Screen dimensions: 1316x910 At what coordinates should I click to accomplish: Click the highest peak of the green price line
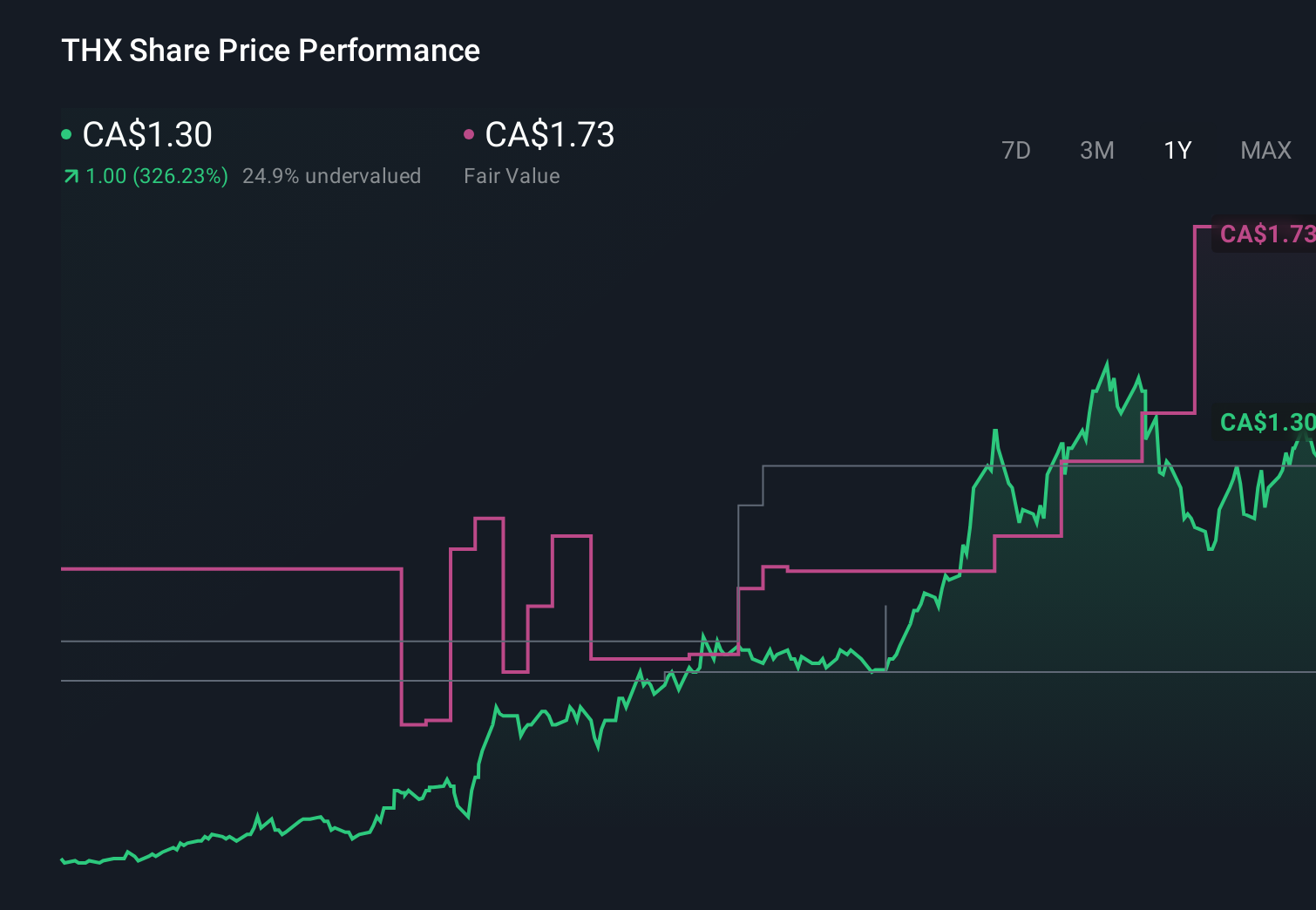click(1108, 362)
